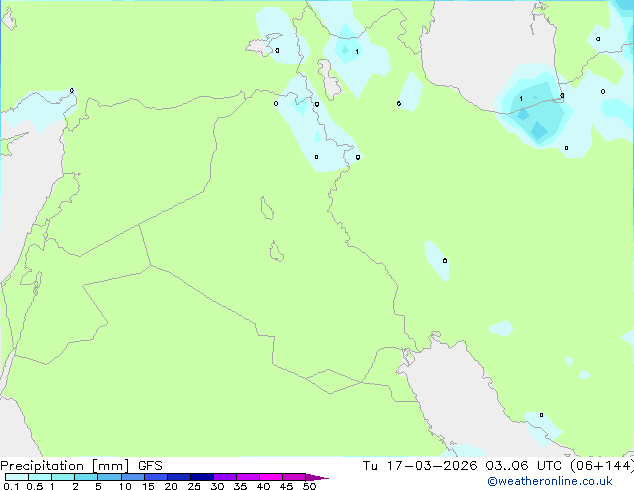634x490 pixels.
Task: Click the 35 to 40 mm legend swatch
Action: point(247,477)
